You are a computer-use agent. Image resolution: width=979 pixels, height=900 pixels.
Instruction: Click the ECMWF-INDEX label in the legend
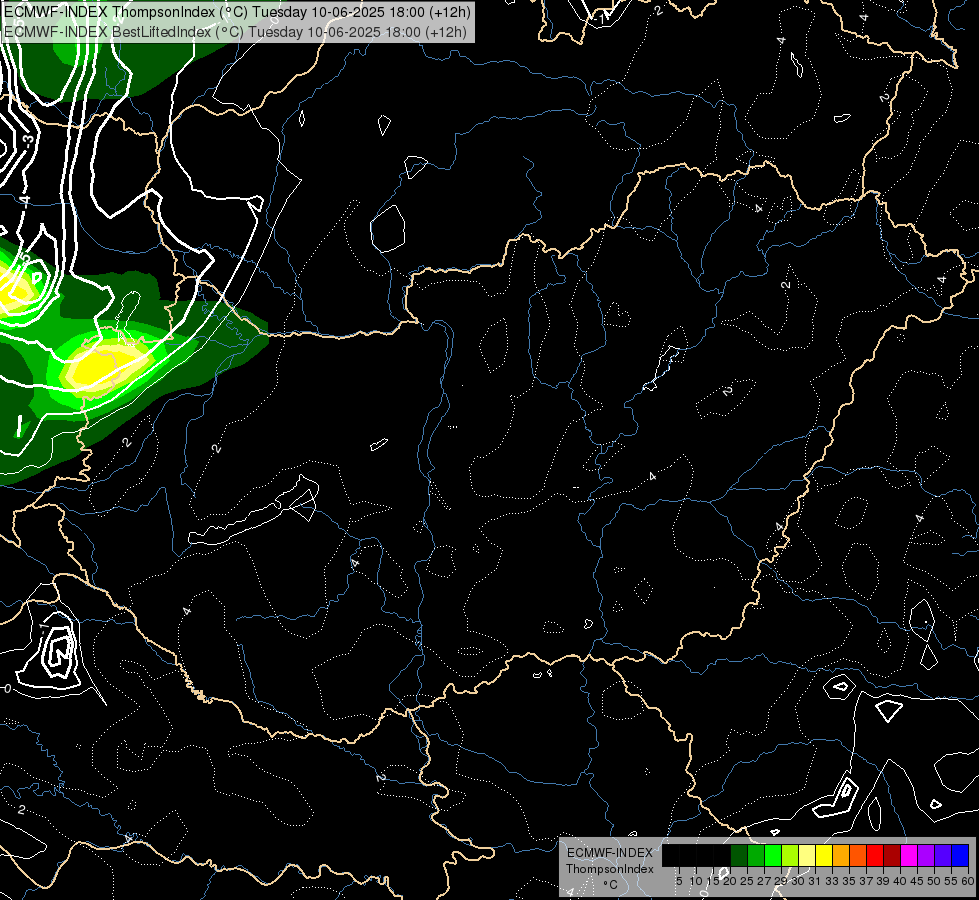click(x=610, y=853)
